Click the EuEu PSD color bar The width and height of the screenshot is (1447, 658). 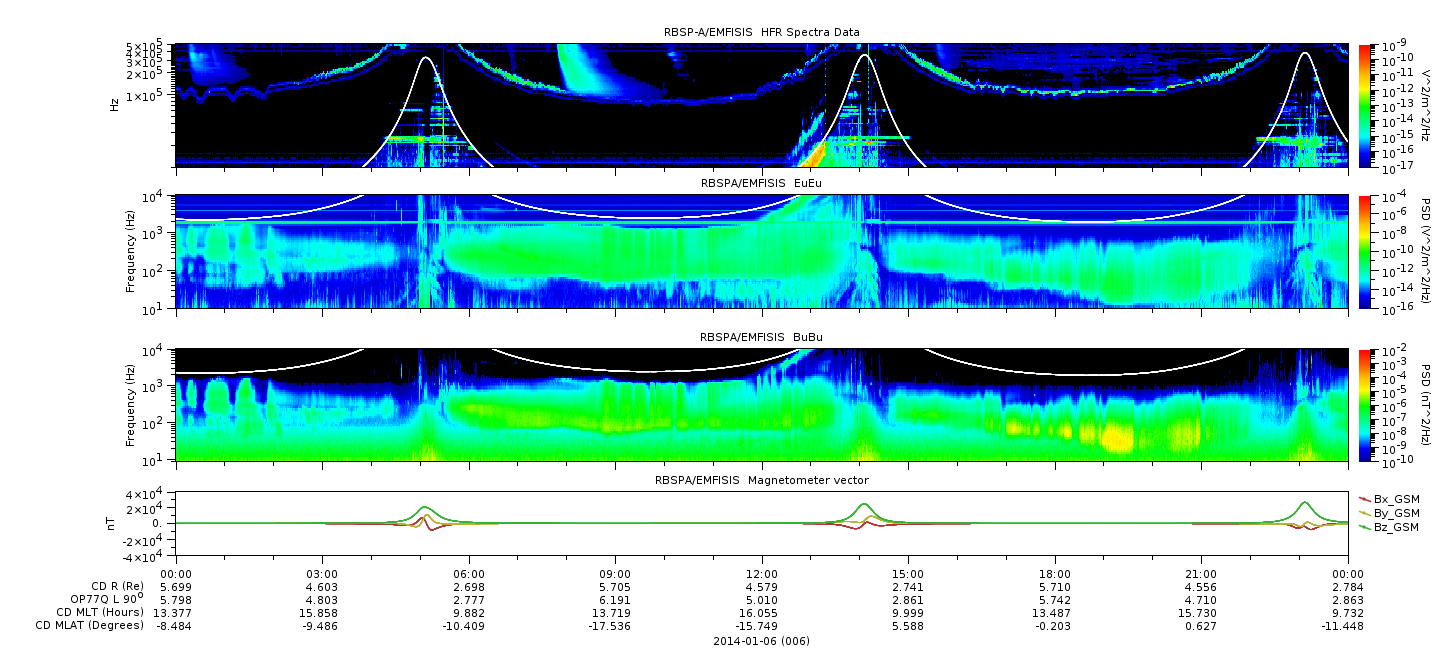1366,252
